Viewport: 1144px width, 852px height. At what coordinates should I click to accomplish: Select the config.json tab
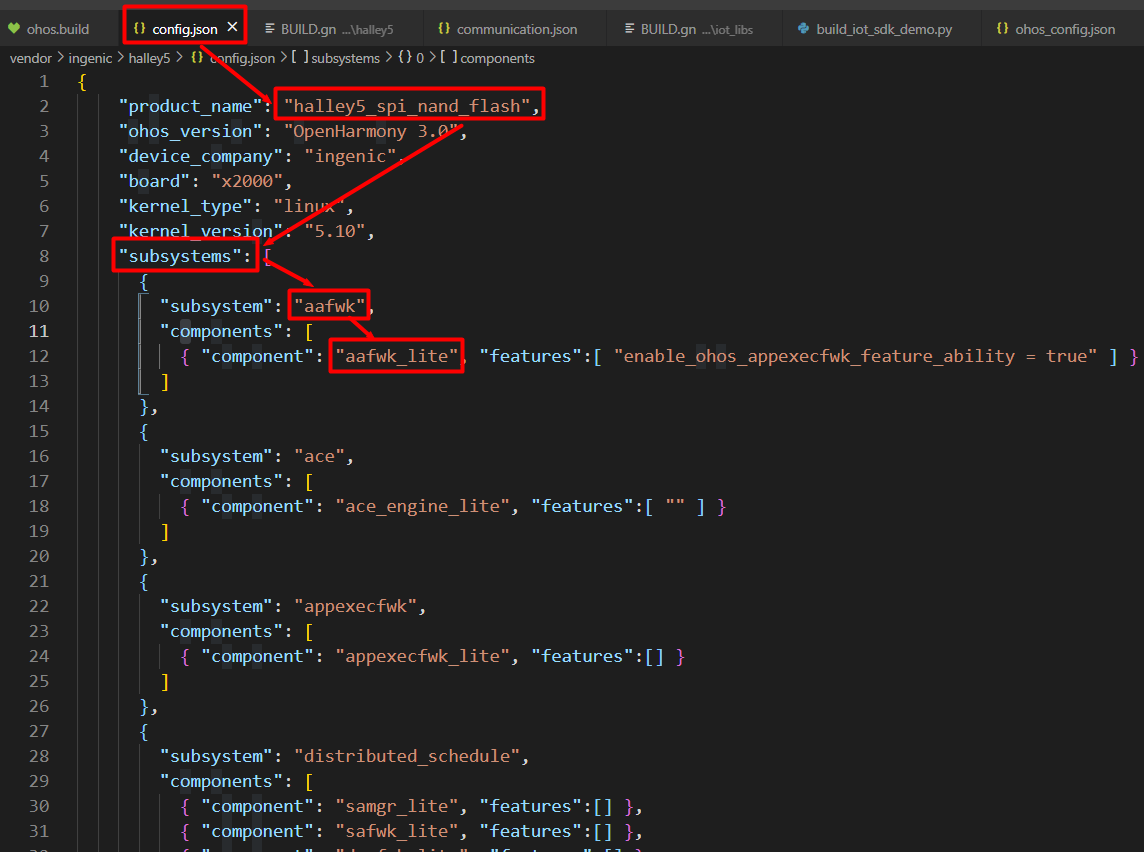(x=185, y=29)
